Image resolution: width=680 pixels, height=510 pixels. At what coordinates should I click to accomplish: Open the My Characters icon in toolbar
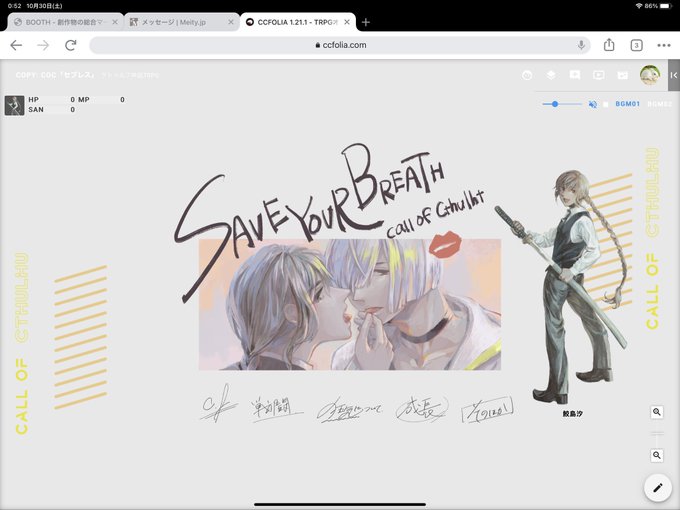527,75
